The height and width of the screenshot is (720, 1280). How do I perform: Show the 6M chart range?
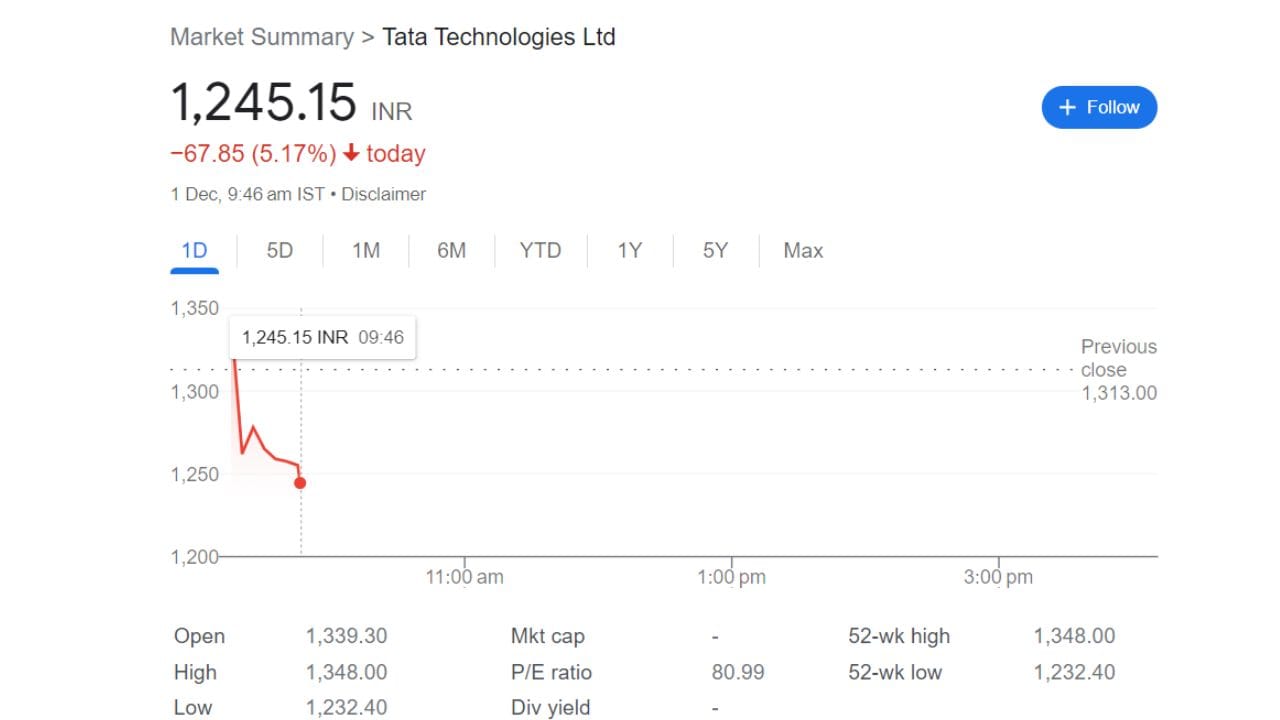[452, 251]
